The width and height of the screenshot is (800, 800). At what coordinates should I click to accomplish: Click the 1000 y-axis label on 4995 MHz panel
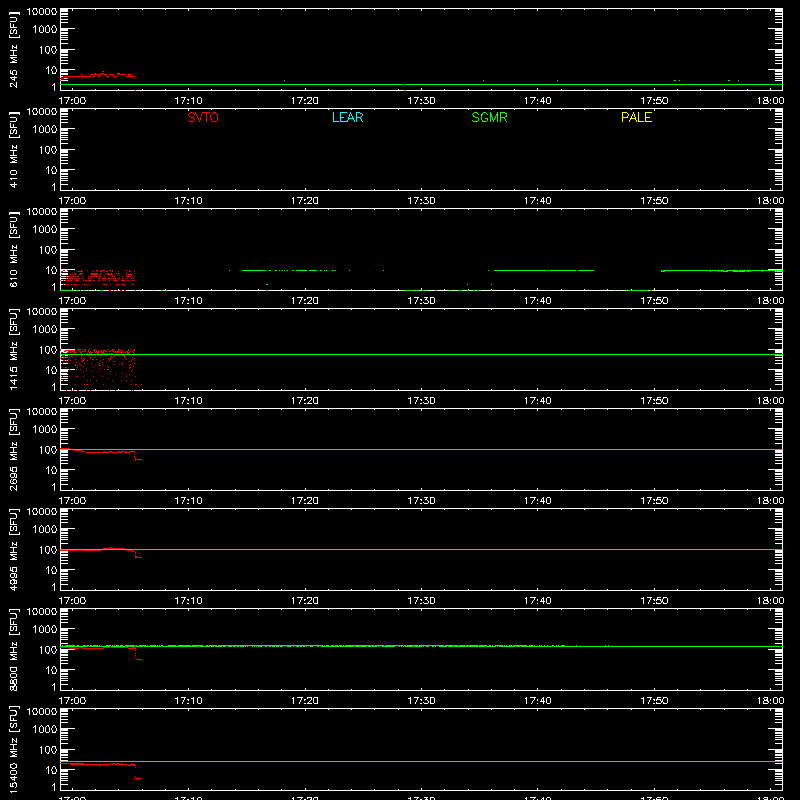click(45, 530)
